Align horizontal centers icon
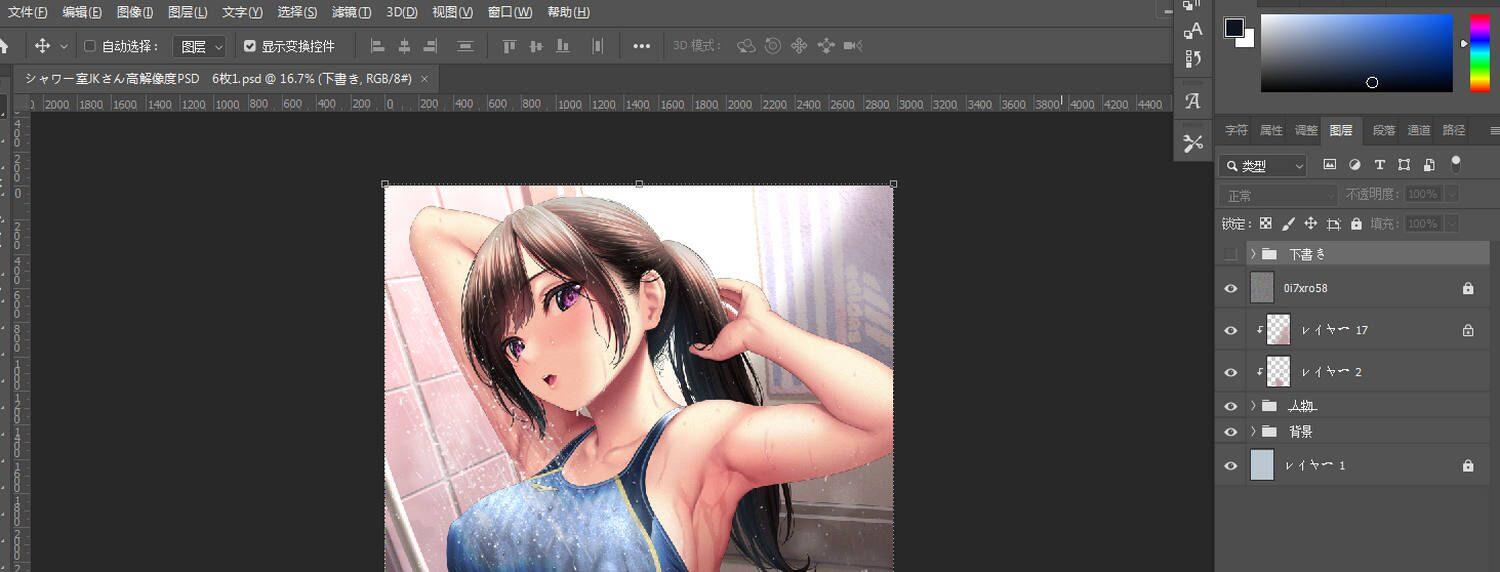1500x572 pixels. [x=404, y=46]
